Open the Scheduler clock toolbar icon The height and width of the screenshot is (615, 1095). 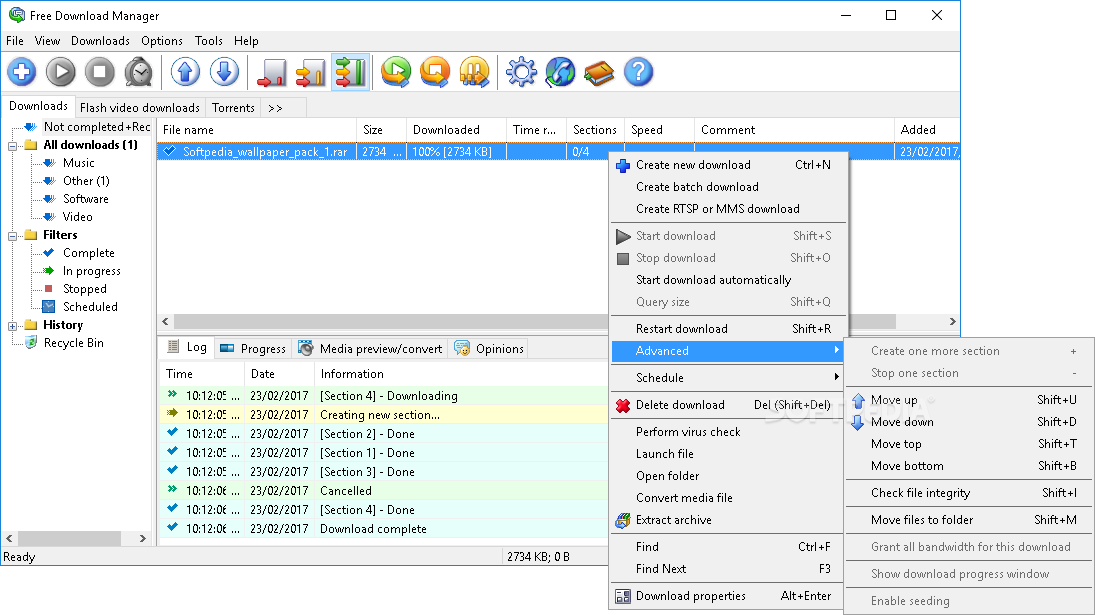(x=139, y=72)
